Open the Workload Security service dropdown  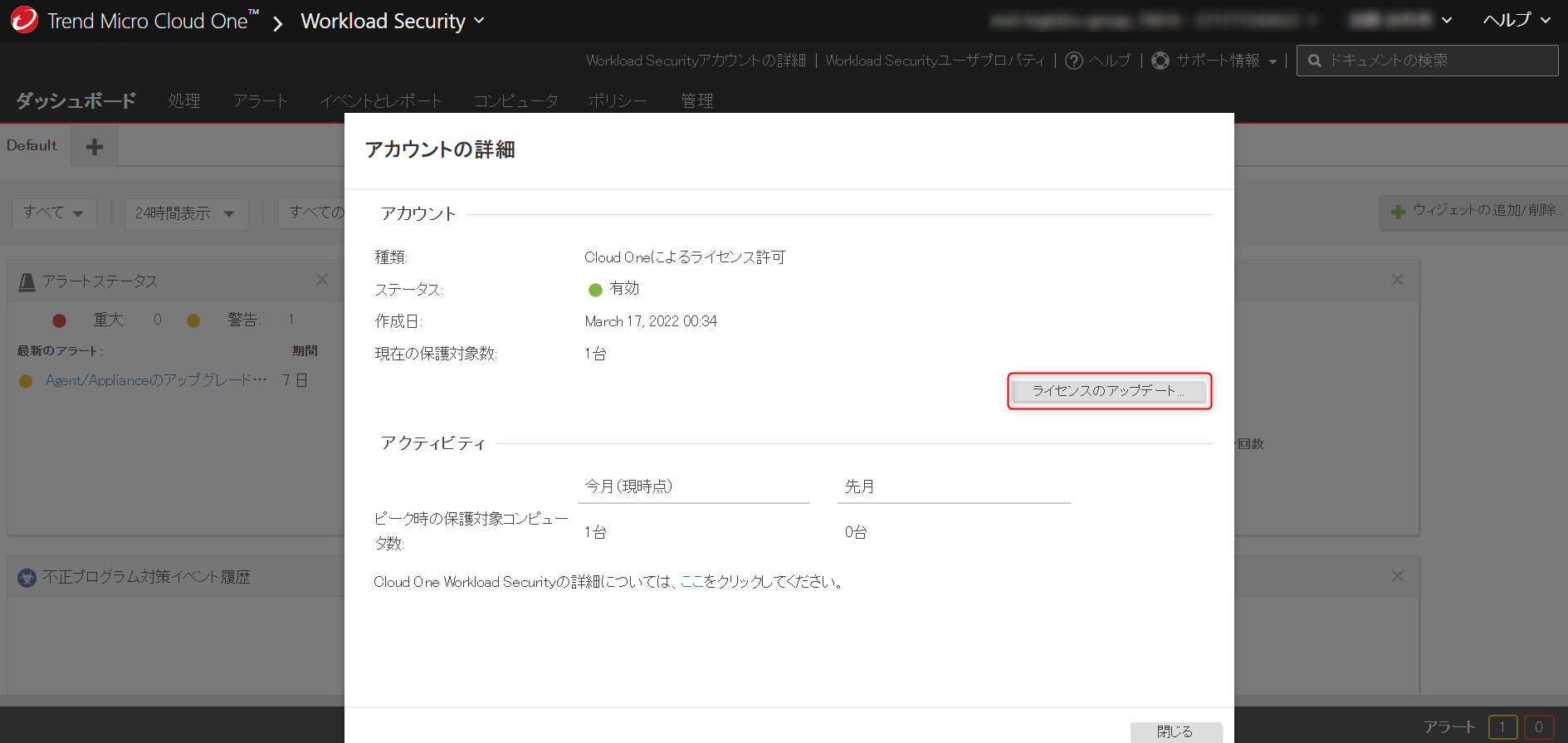coord(392,21)
